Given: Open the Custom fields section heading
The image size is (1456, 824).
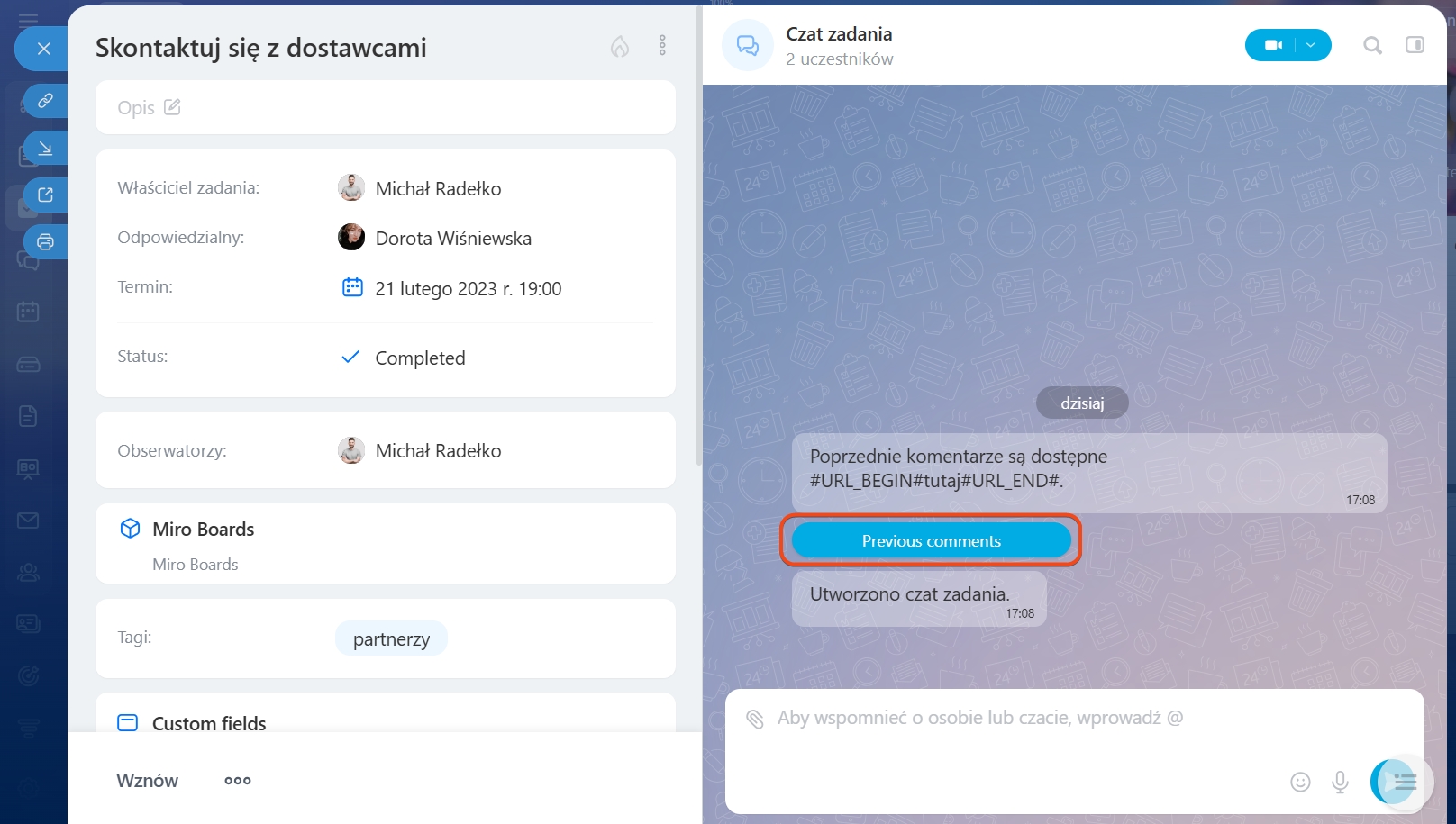Looking at the screenshot, I should click(209, 723).
